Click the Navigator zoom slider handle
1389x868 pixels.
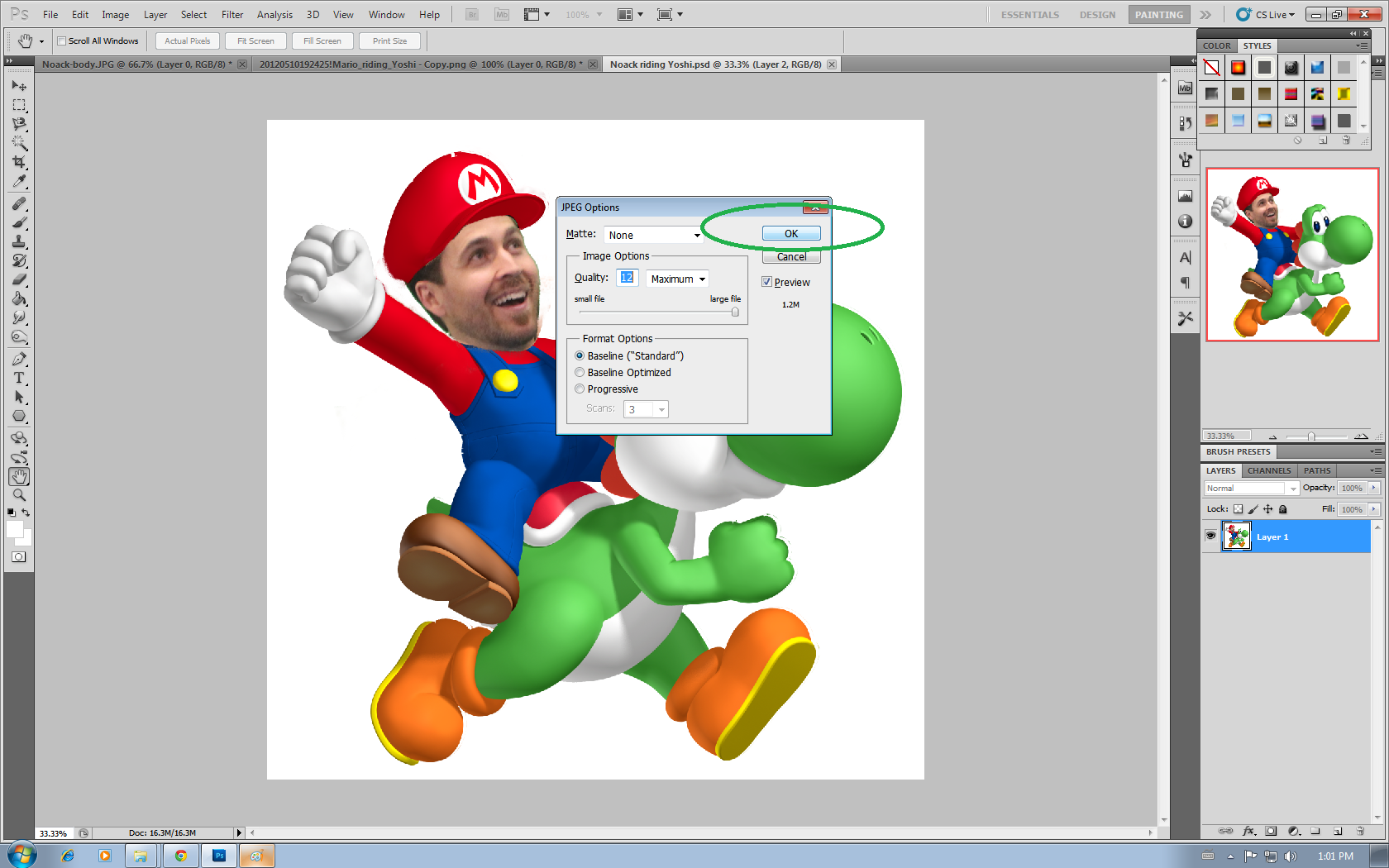(x=1311, y=436)
